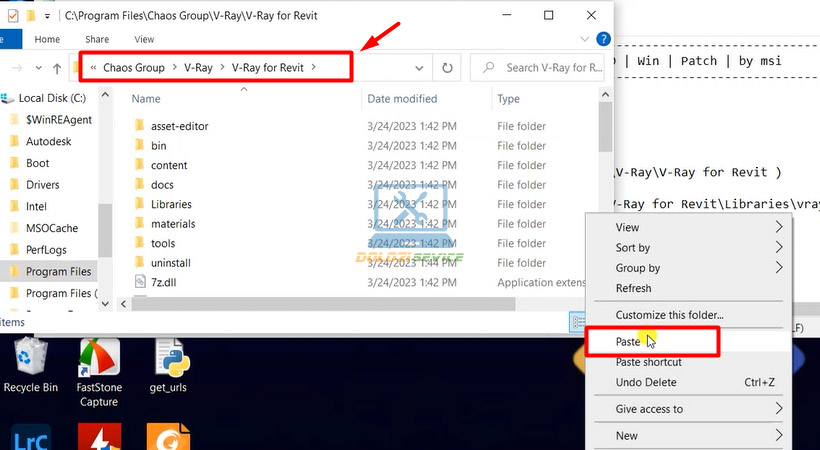This screenshot has height=450, width=820.
Task: Click the docs folder icon
Action: pyautogui.click(x=139, y=184)
